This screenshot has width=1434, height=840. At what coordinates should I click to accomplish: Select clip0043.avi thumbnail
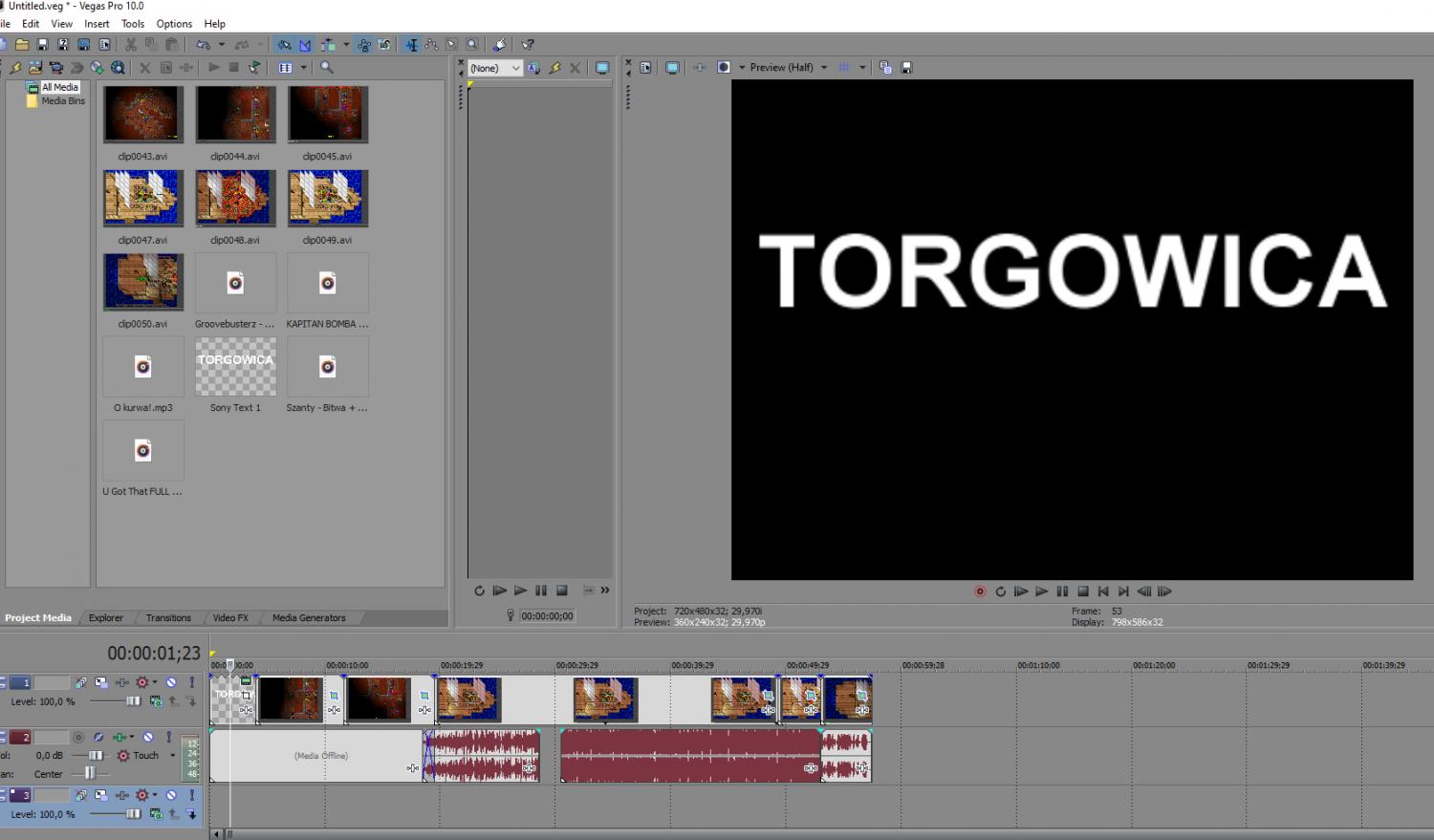point(142,116)
